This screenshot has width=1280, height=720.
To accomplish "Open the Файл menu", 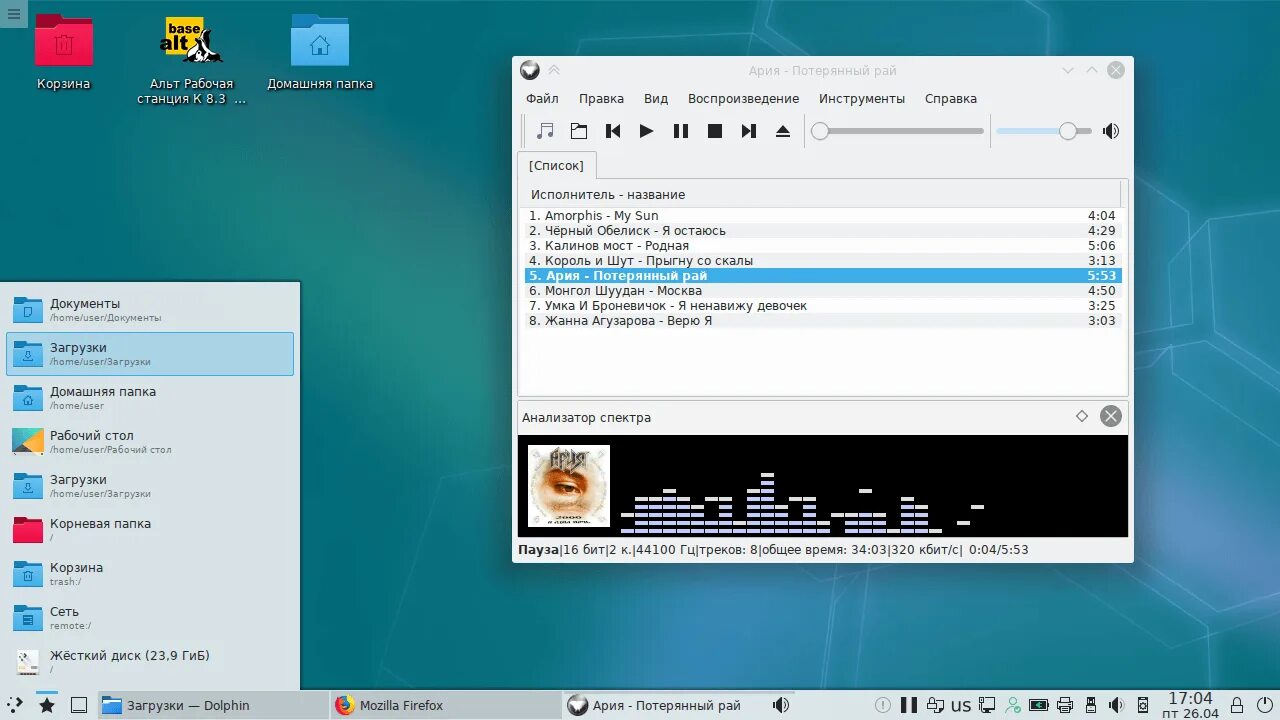I will [x=542, y=99].
